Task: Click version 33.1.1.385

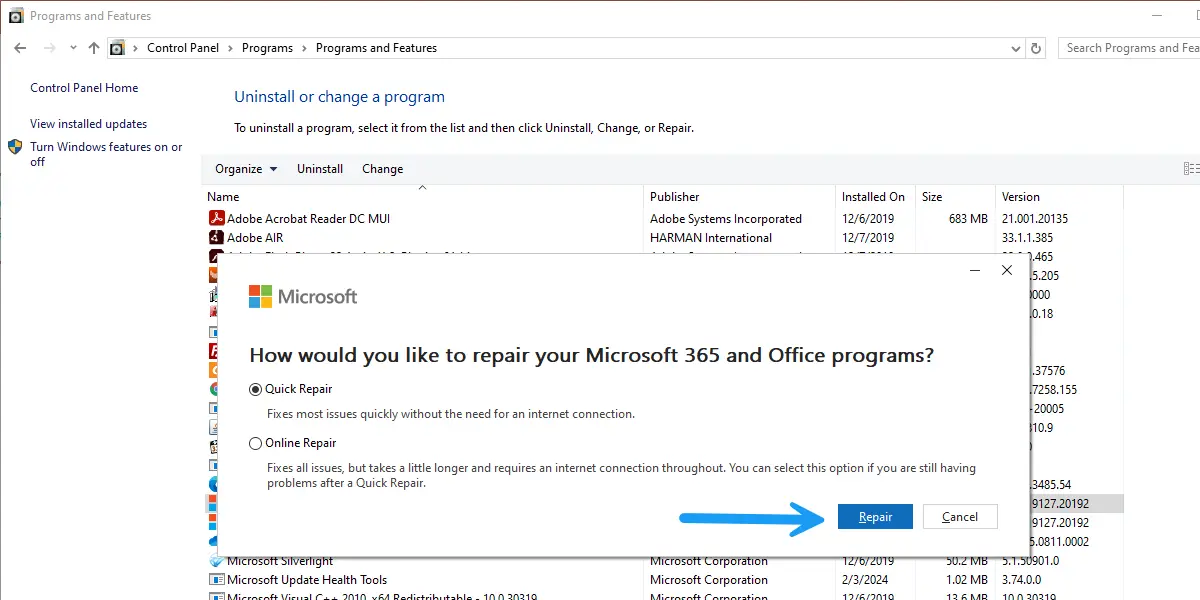Action: [x=1027, y=238]
